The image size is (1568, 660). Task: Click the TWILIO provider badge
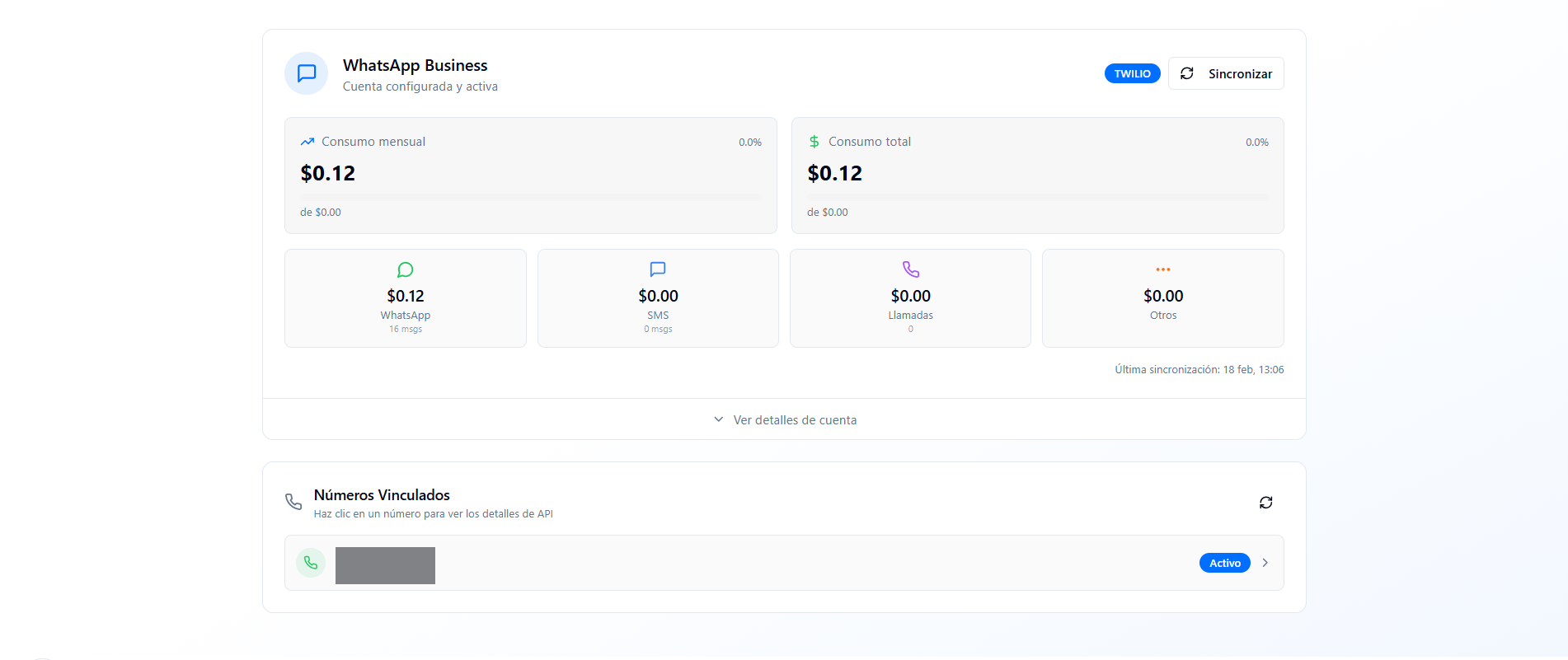[x=1132, y=73]
